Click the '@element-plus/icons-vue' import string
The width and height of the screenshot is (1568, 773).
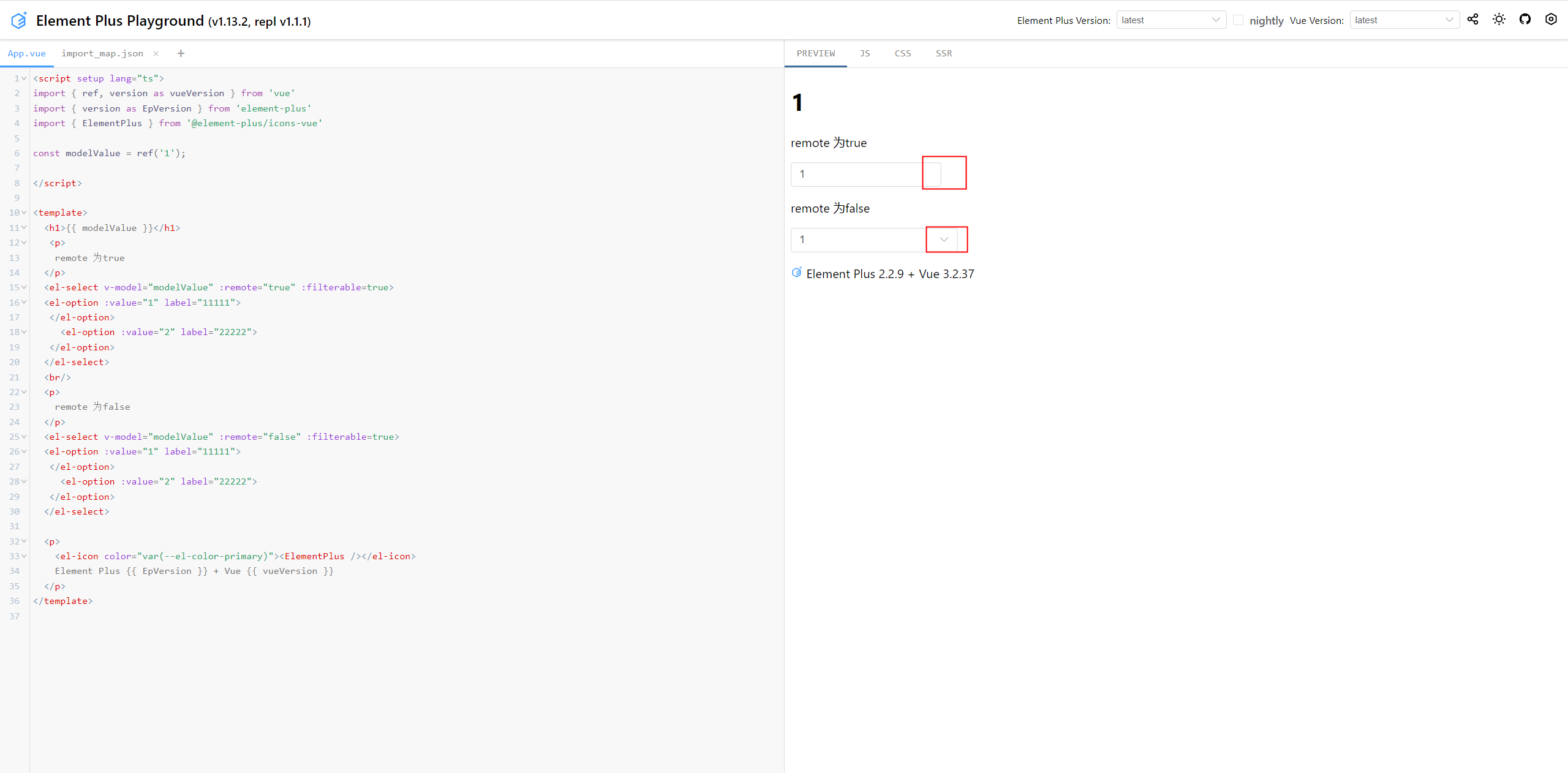coord(255,123)
